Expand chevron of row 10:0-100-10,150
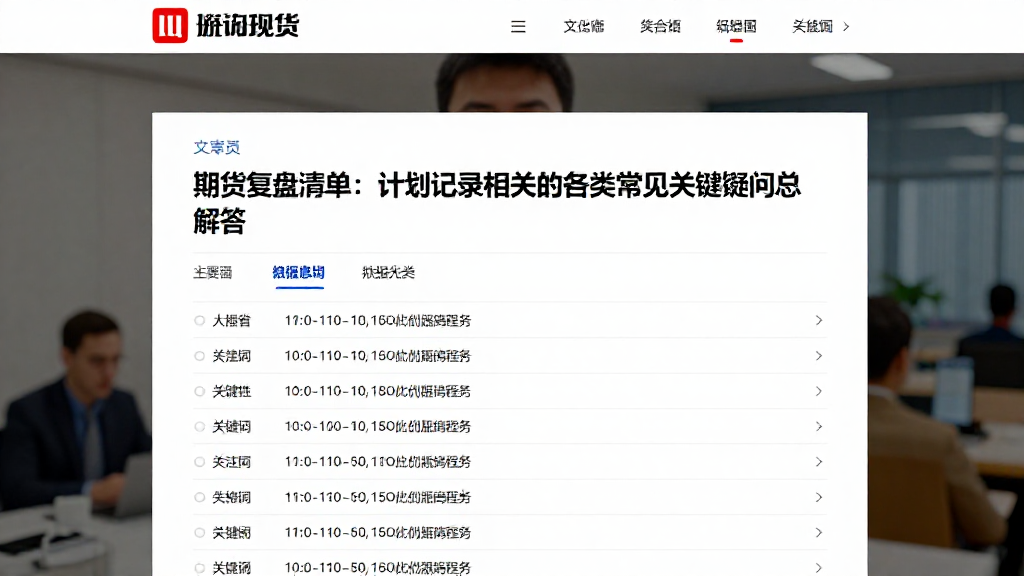This screenshot has height=576, width=1024. (x=818, y=426)
